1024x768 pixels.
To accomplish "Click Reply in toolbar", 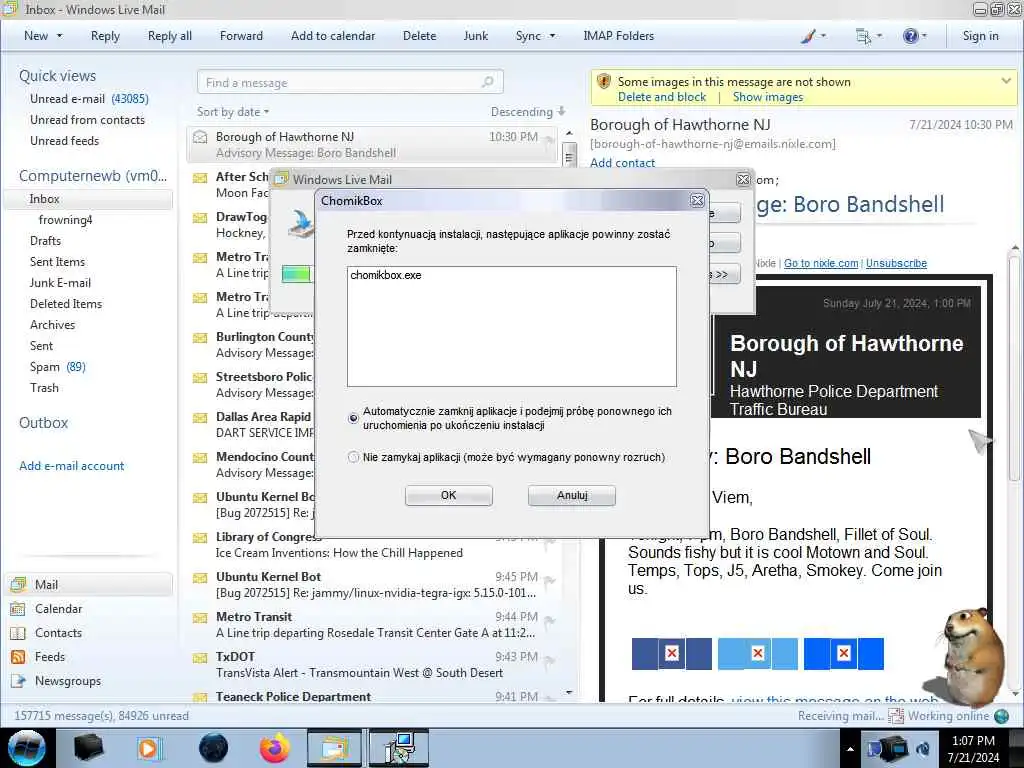I will [105, 36].
